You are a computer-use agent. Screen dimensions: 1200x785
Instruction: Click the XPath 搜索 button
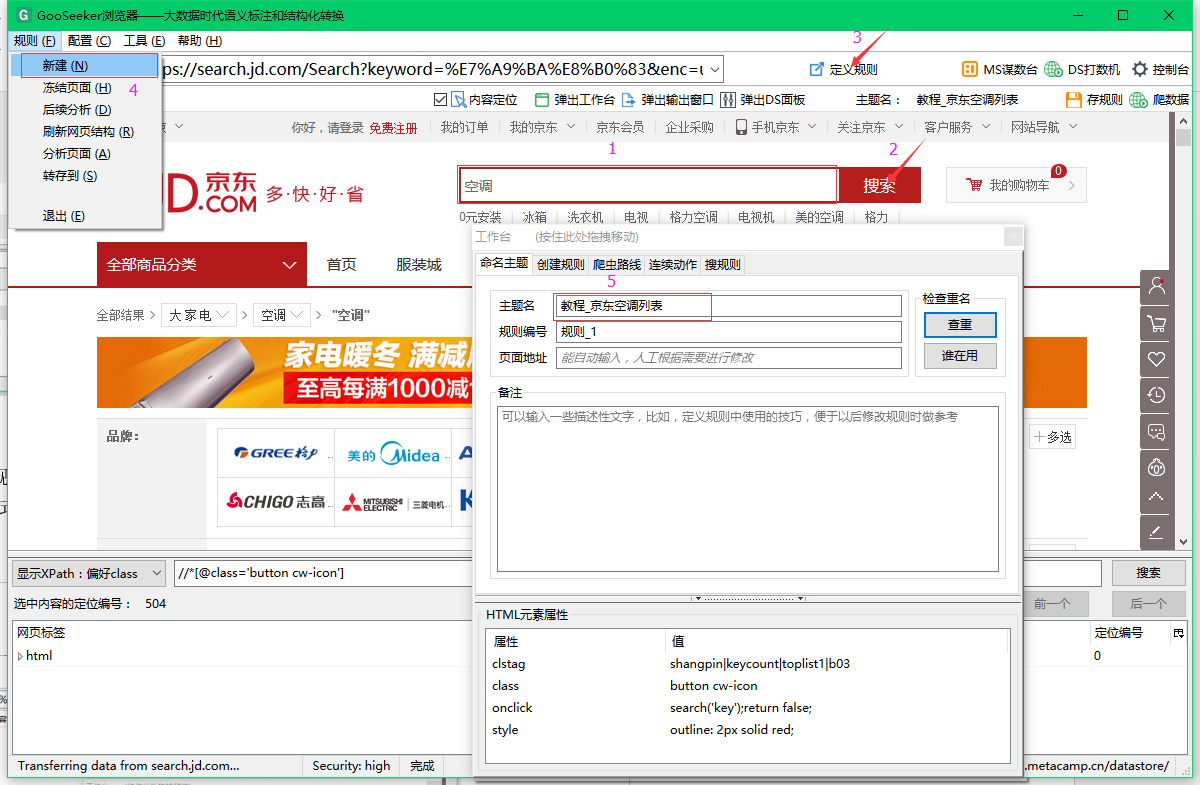[1148, 573]
